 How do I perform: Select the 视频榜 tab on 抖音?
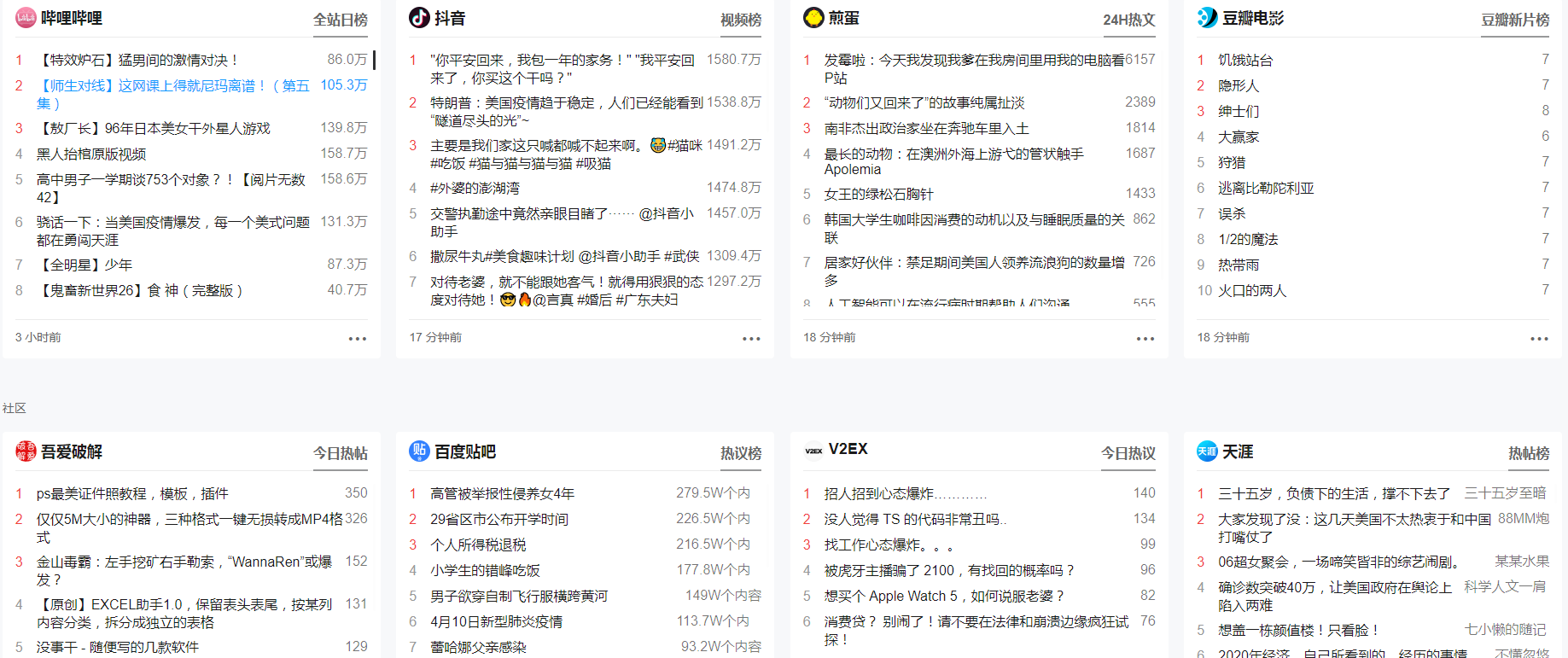pyautogui.click(x=741, y=20)
